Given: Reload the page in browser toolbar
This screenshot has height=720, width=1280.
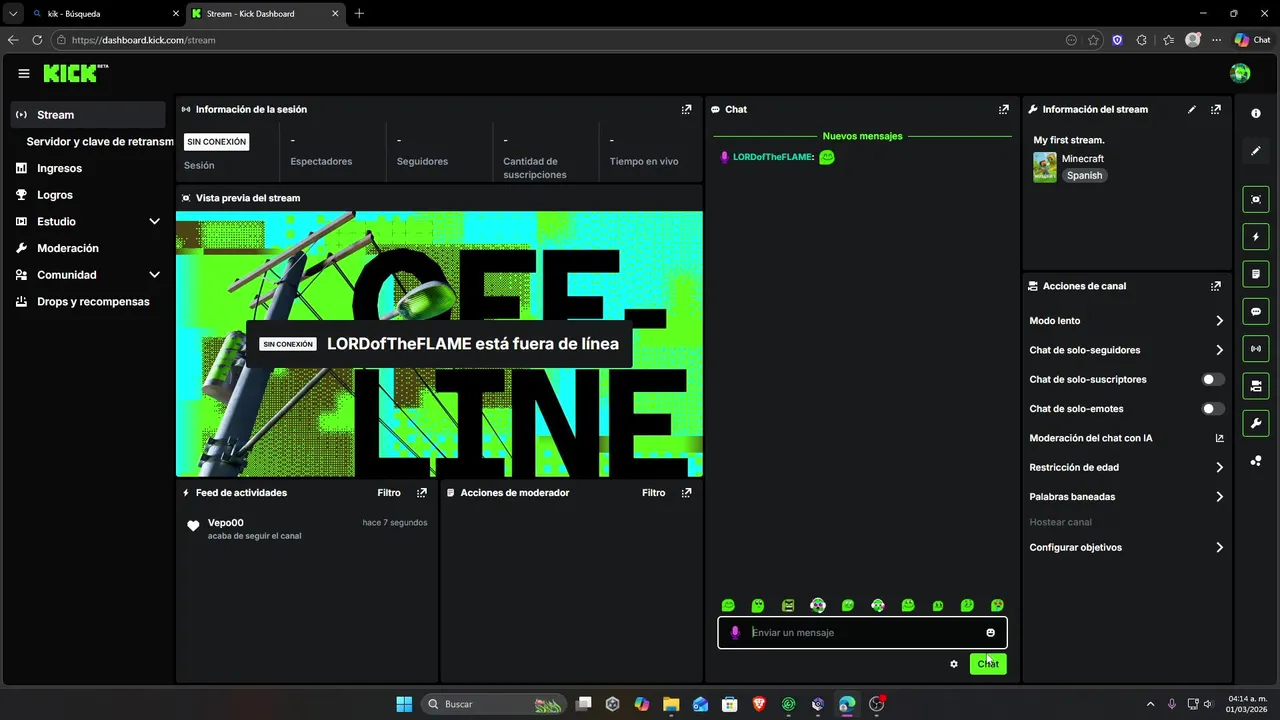Looking at the screenshot, I should 37,40.
